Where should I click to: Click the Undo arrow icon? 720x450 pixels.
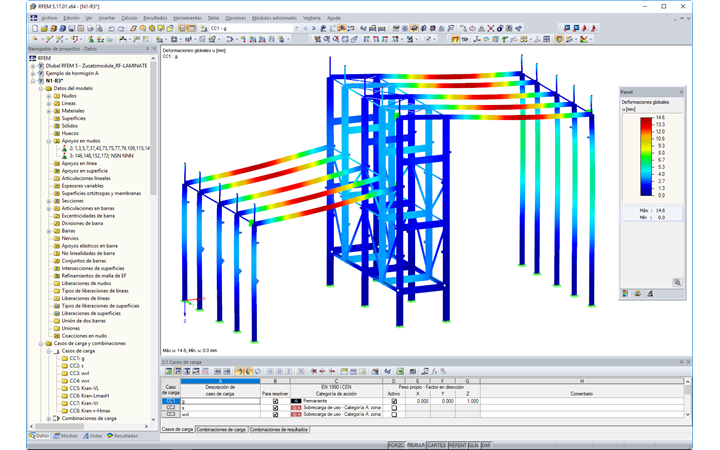point(111,28)
